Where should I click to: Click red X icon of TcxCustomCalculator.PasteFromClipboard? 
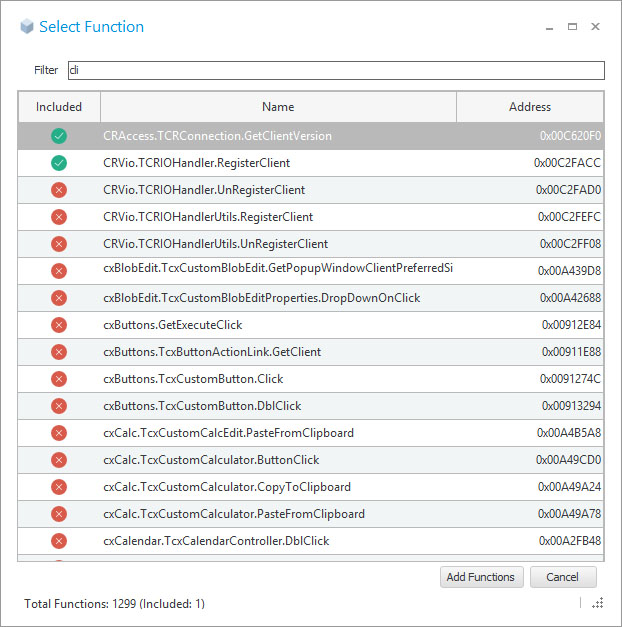click(x=59, y=514)
